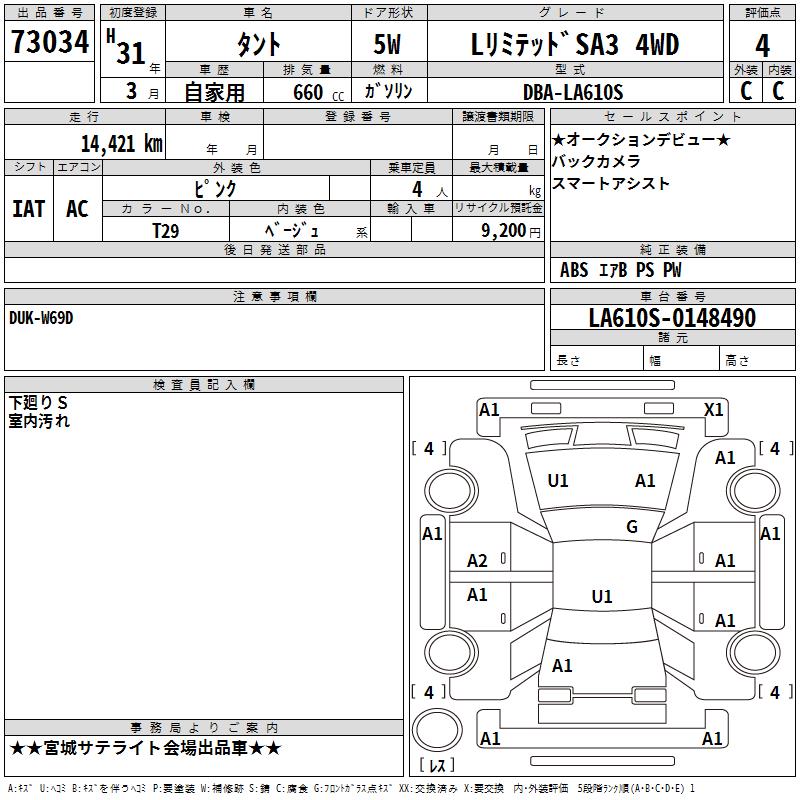This screenshot has height=800, width=800.
Task: Select the A2 mark on the door
Action: (x=477, y=561)
